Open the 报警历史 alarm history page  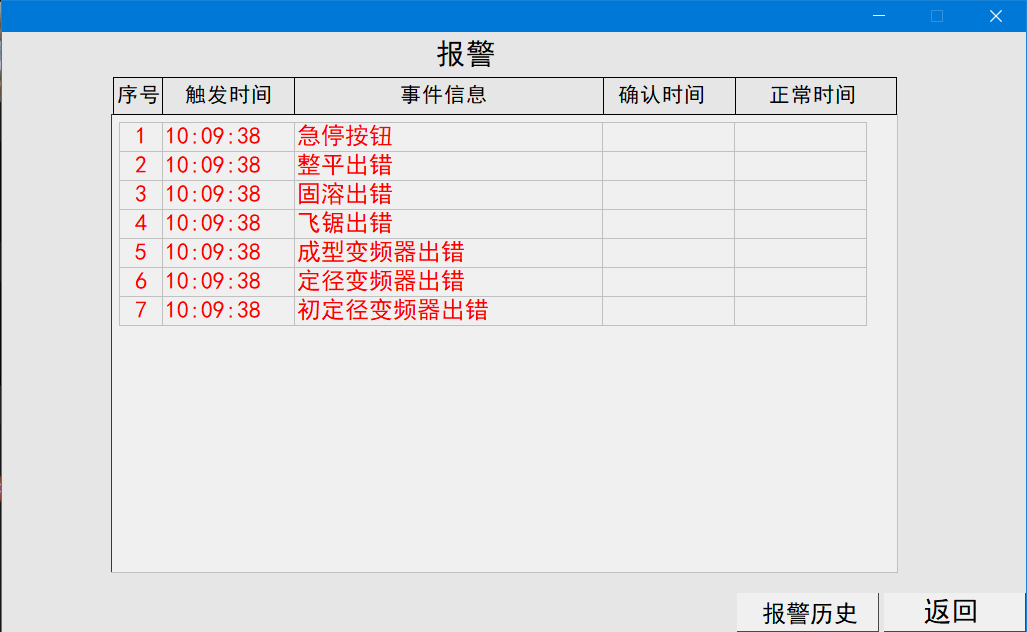tap(809, 613)
